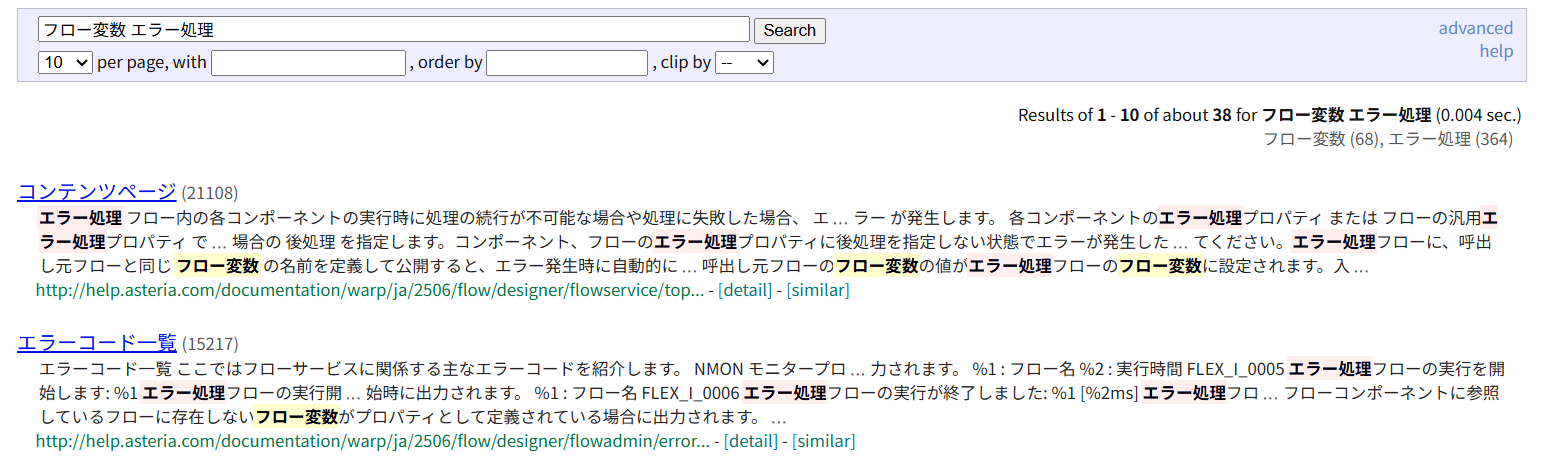Click the result count text 'Results of 1 - 10'
This screenshot has height=471, width=1542.
pos(1078,115)
